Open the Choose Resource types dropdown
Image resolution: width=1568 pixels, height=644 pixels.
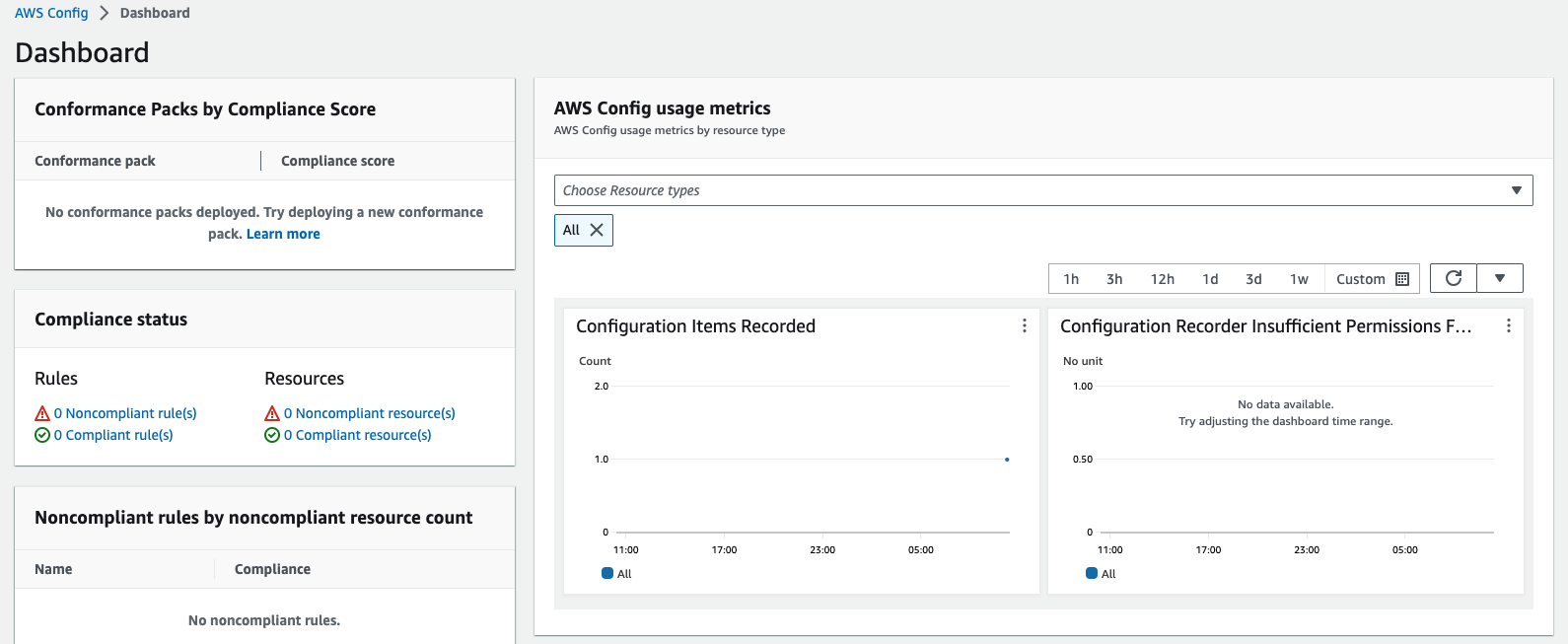tap(1043, 190)
